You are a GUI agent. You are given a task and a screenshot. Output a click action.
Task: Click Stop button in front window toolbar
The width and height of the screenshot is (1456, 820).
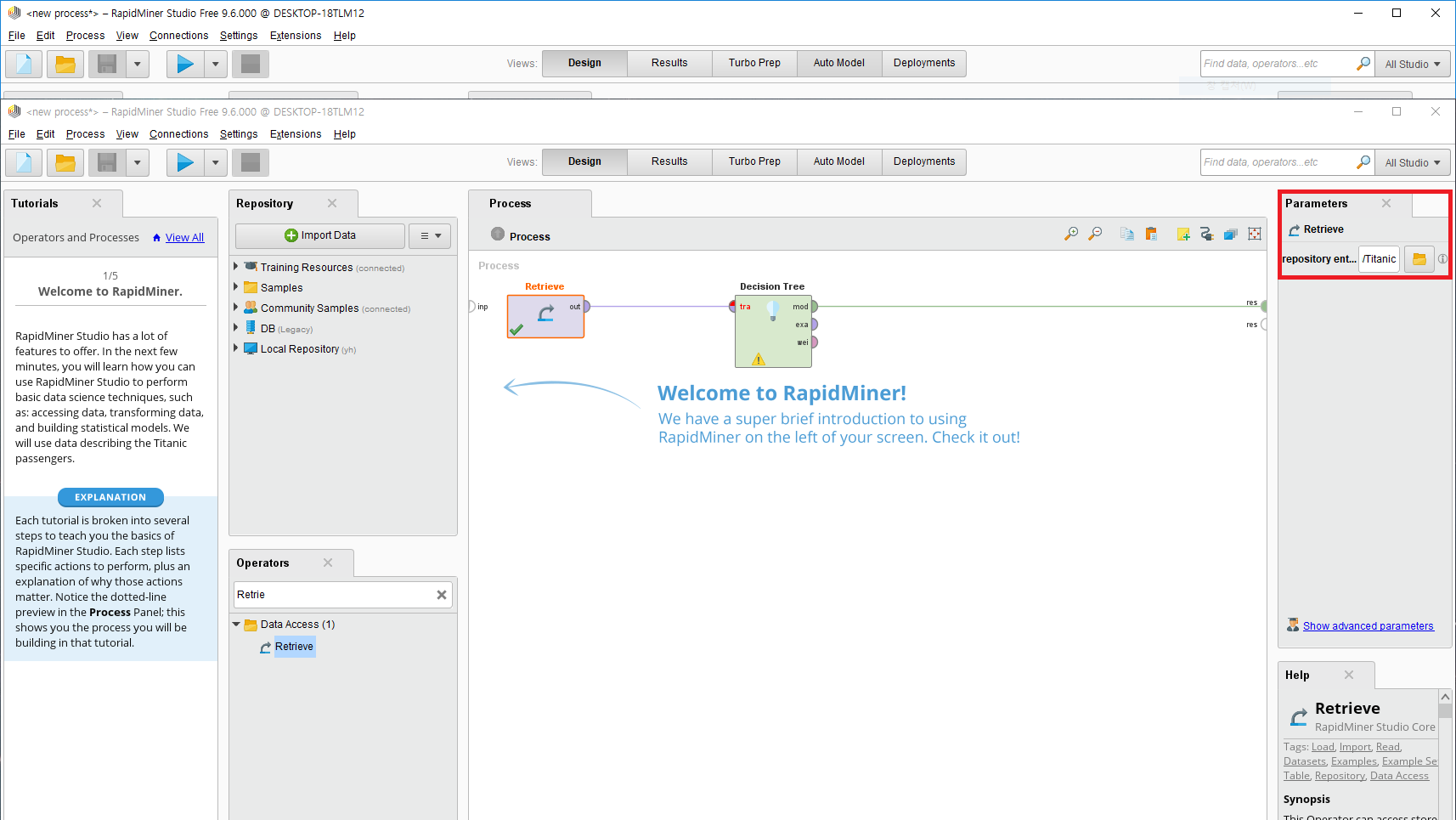click(251, 162)
